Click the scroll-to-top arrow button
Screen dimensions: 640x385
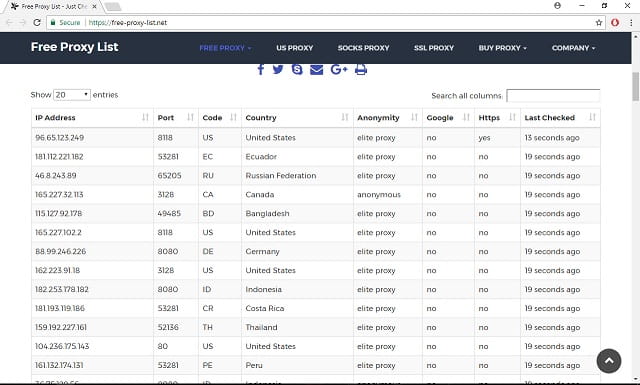tap(609, 361)
